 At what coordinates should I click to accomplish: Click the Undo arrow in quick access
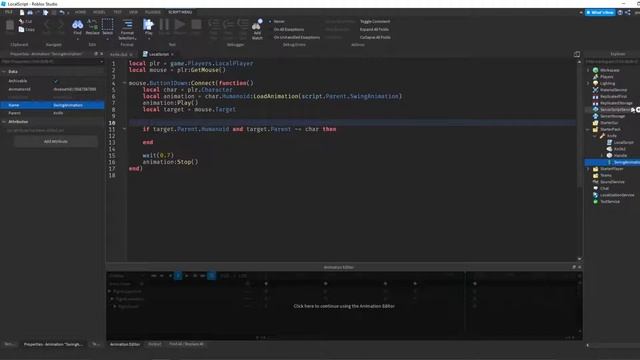pyautogui.click(x=62, y=13)
